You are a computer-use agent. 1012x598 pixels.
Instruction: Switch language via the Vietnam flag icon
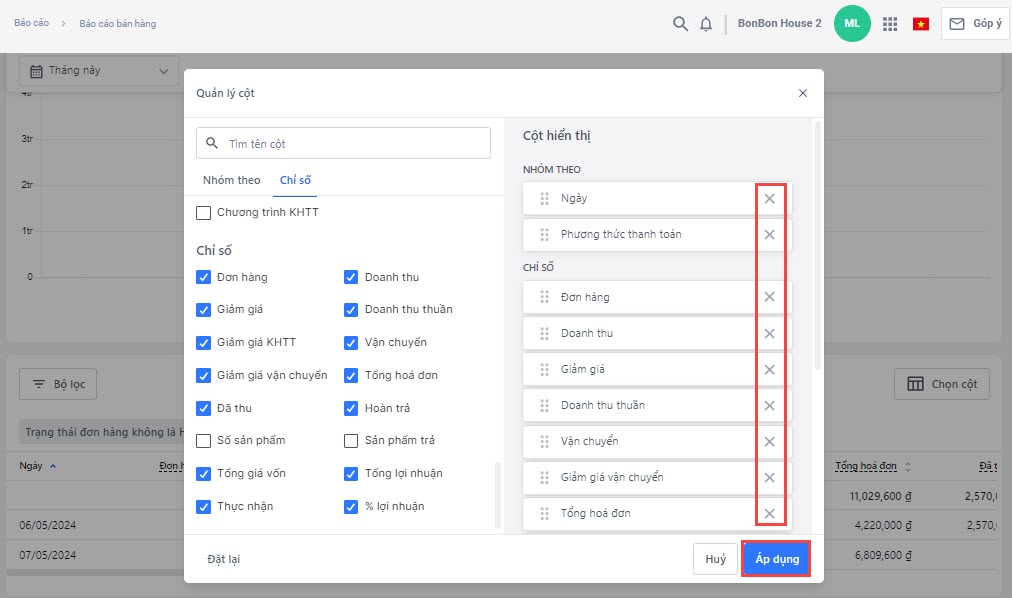pos(920,24)
